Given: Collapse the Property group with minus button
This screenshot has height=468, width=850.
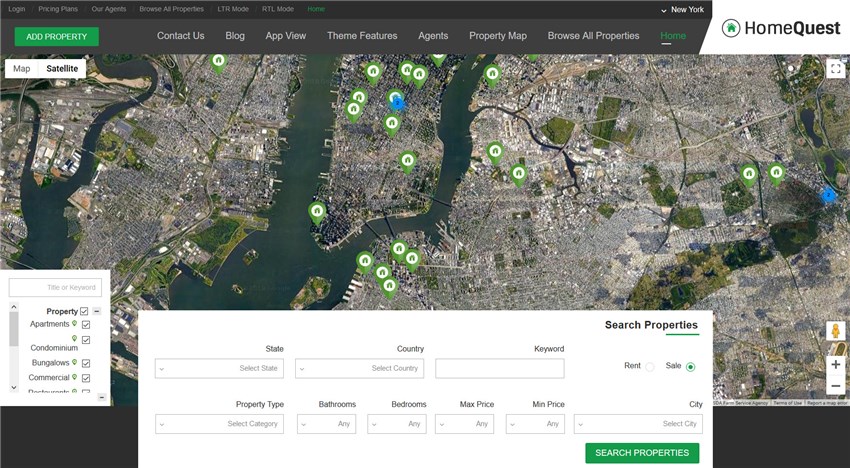Looking at the screenshot, I should click(x=96, y=311).
